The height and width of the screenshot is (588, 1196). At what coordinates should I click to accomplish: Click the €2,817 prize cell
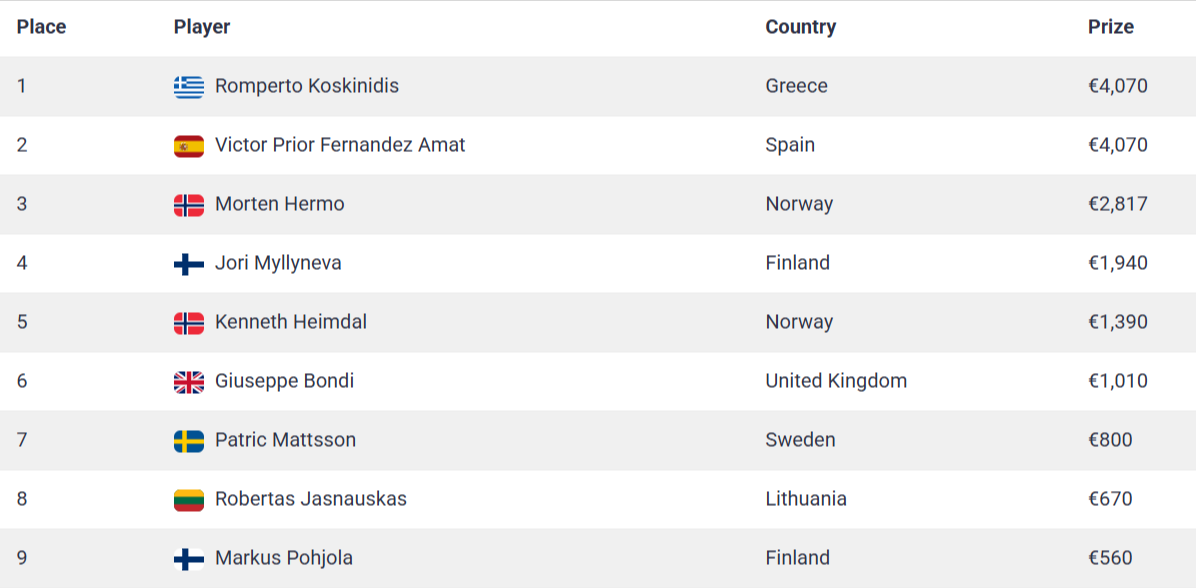point(1117,204)
